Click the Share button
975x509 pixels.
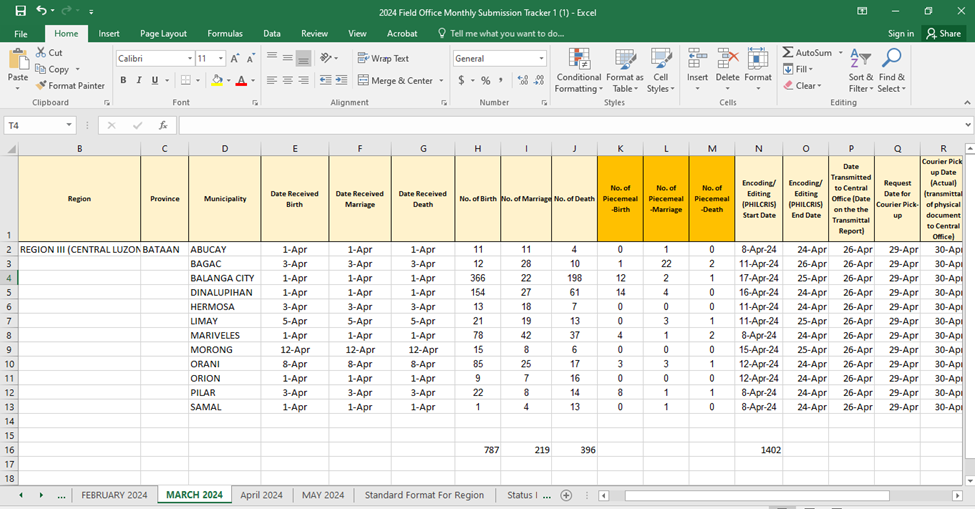point(943,33)
